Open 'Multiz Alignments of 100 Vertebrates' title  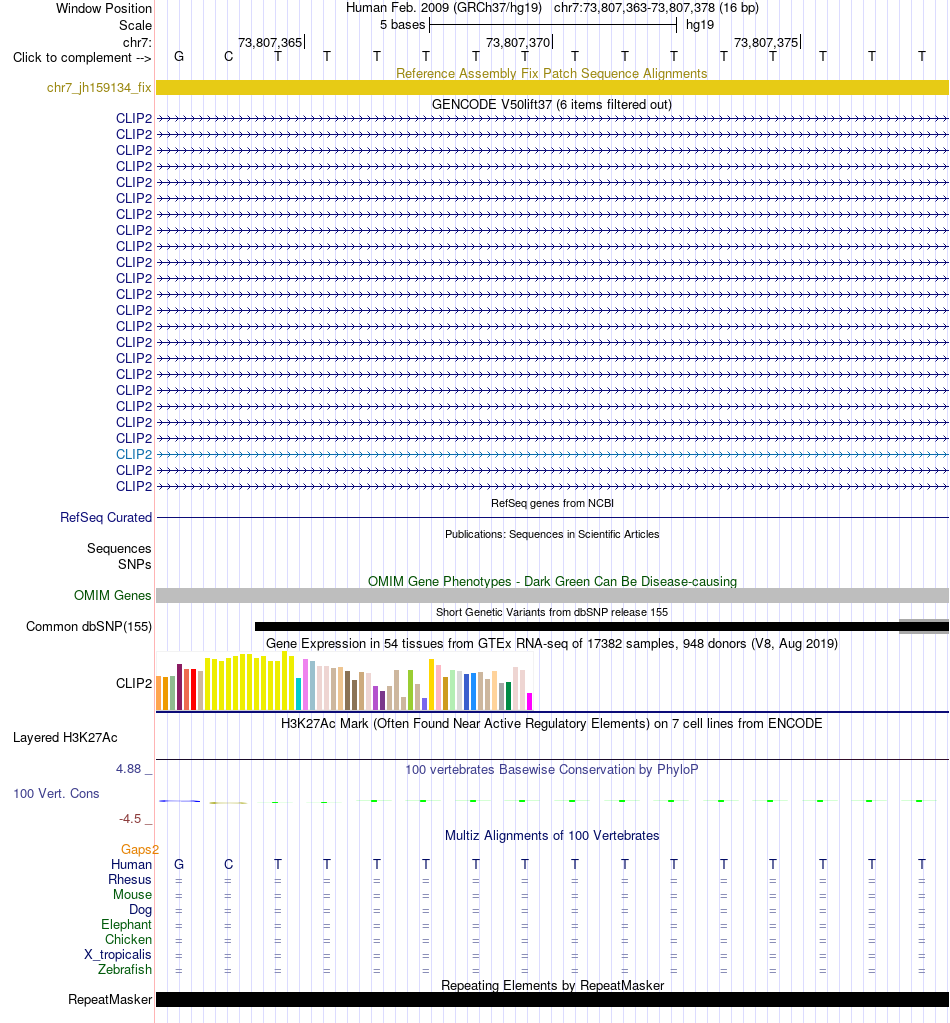[x=552, y=835]
